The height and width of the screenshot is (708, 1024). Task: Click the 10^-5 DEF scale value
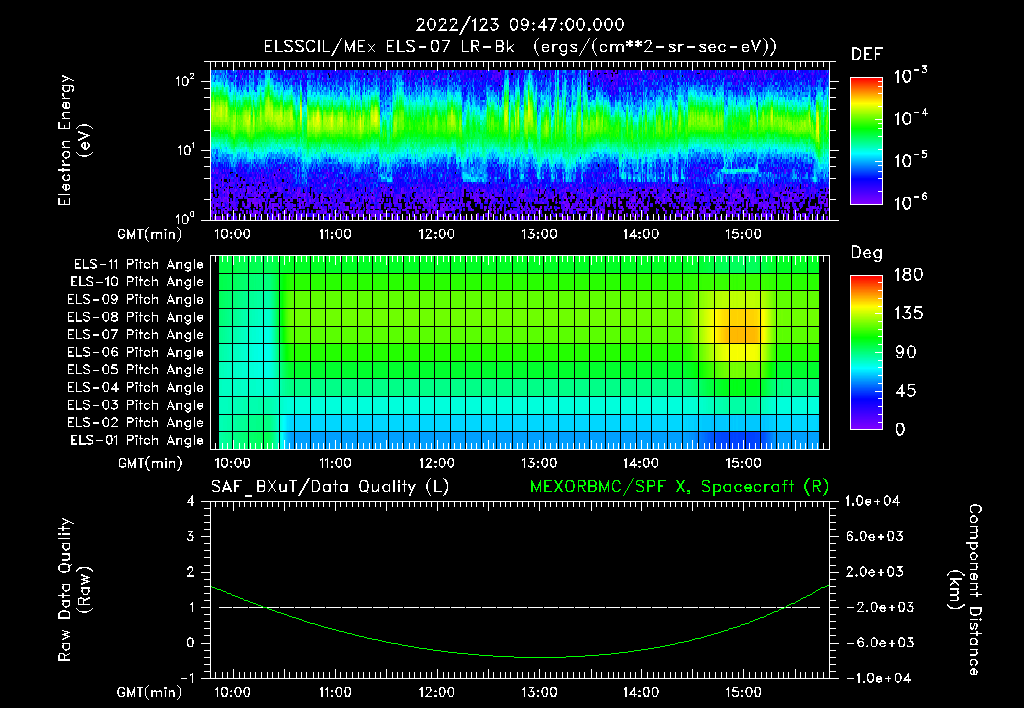point(910,159)
